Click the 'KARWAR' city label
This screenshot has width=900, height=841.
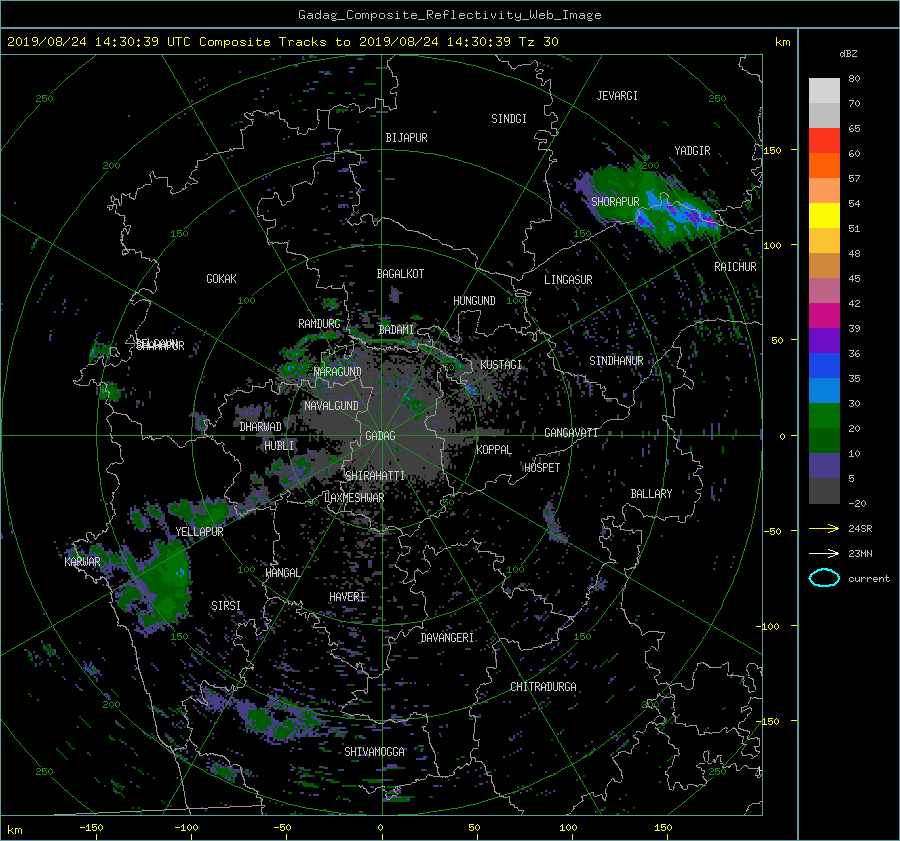pyautogui.click(x=82, y=561)
